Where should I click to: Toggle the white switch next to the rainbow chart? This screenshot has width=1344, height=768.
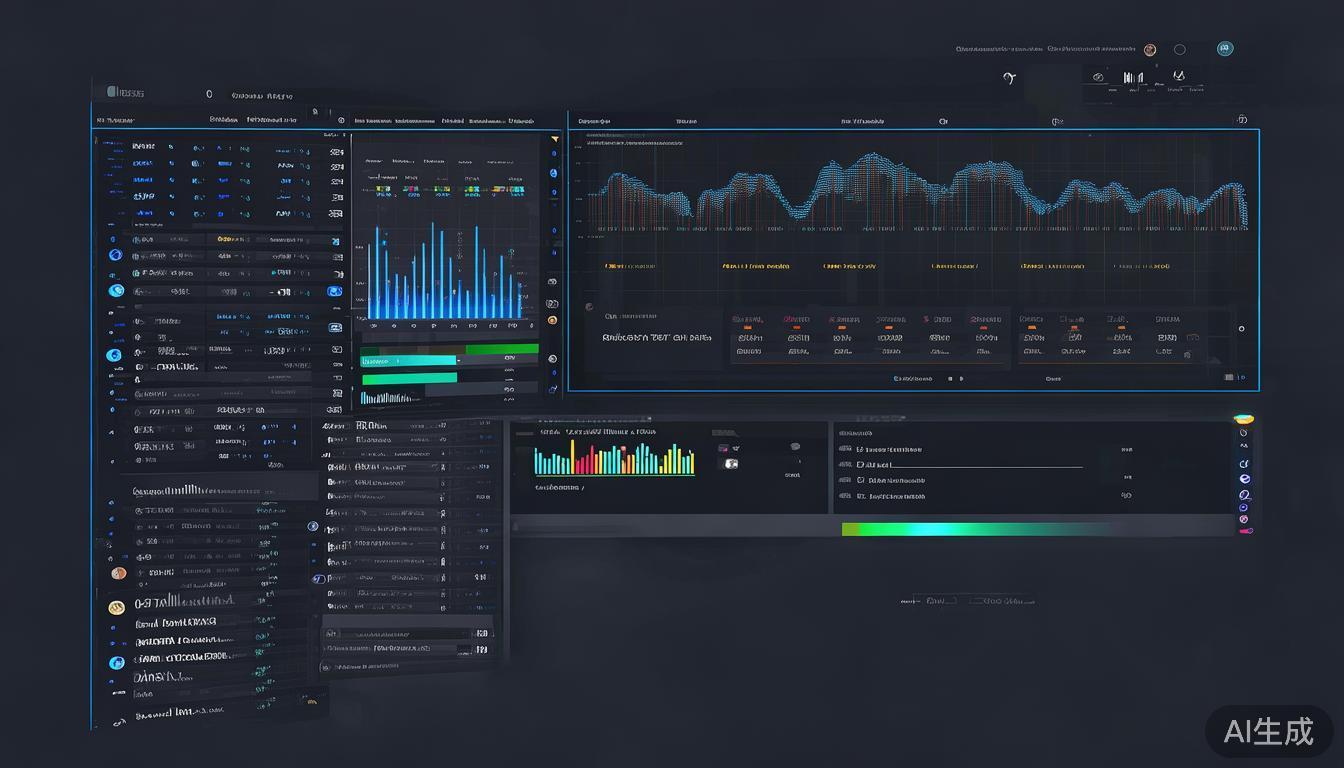click(x=729, y=463)
